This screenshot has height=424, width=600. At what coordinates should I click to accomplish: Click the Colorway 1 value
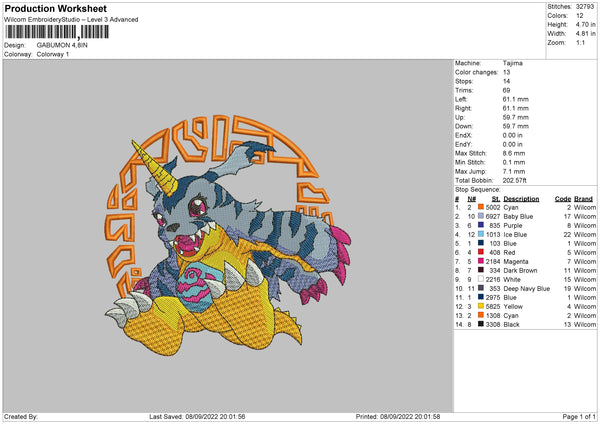[53, 54]
